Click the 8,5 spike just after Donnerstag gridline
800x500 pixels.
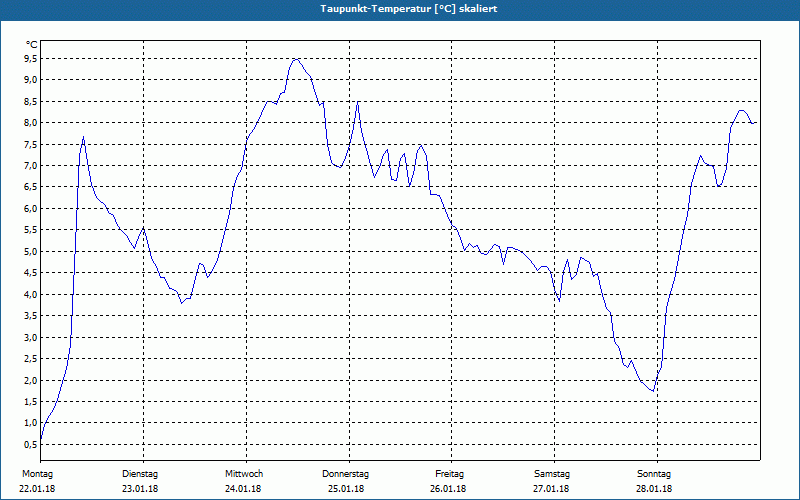[358, 102]
